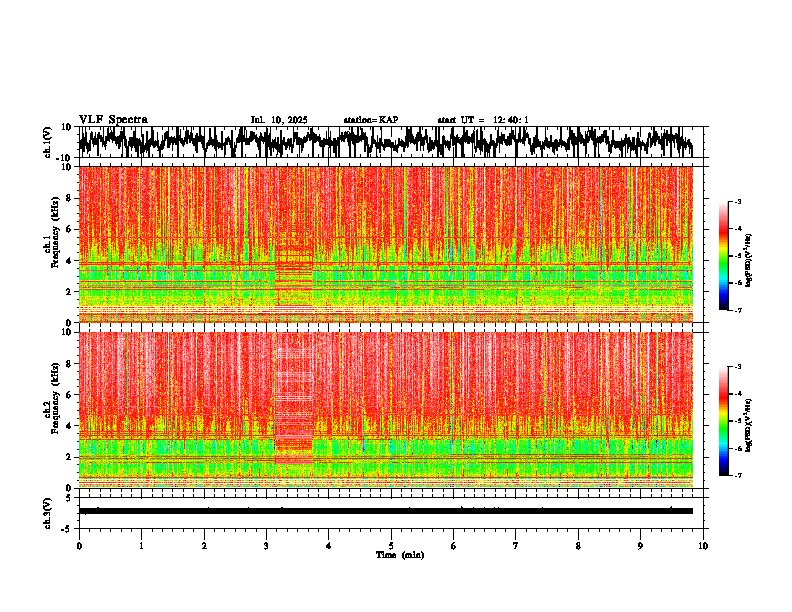Click the 8 kHz tick on ch.2 frequency axis

tap(69, 364)
